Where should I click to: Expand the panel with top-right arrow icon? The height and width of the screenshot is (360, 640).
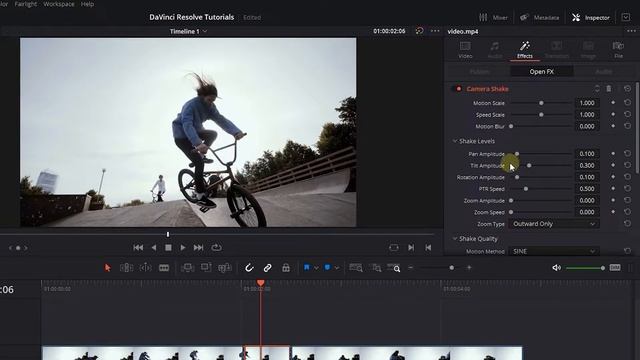(626, 17)
